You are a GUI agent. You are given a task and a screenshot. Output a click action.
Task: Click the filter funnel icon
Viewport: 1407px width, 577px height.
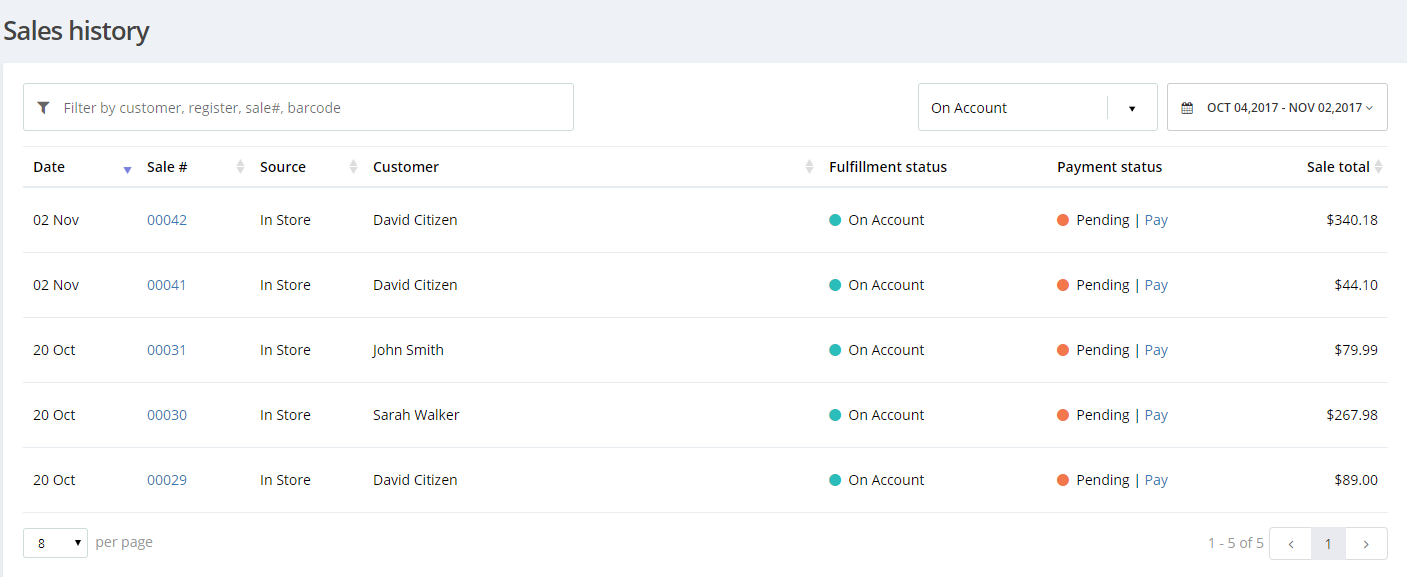(43, 108)
